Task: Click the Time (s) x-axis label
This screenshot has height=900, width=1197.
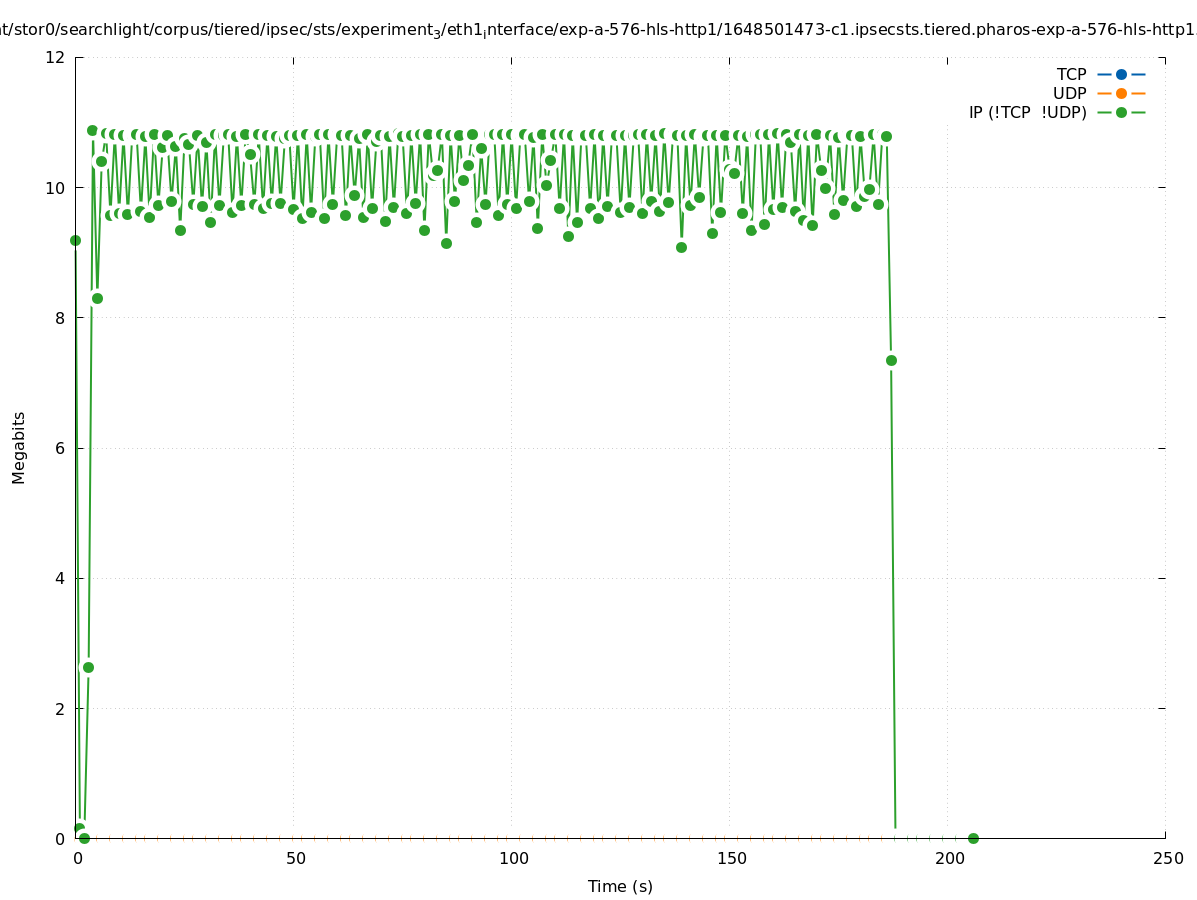Action: click(x=620, y=886)
